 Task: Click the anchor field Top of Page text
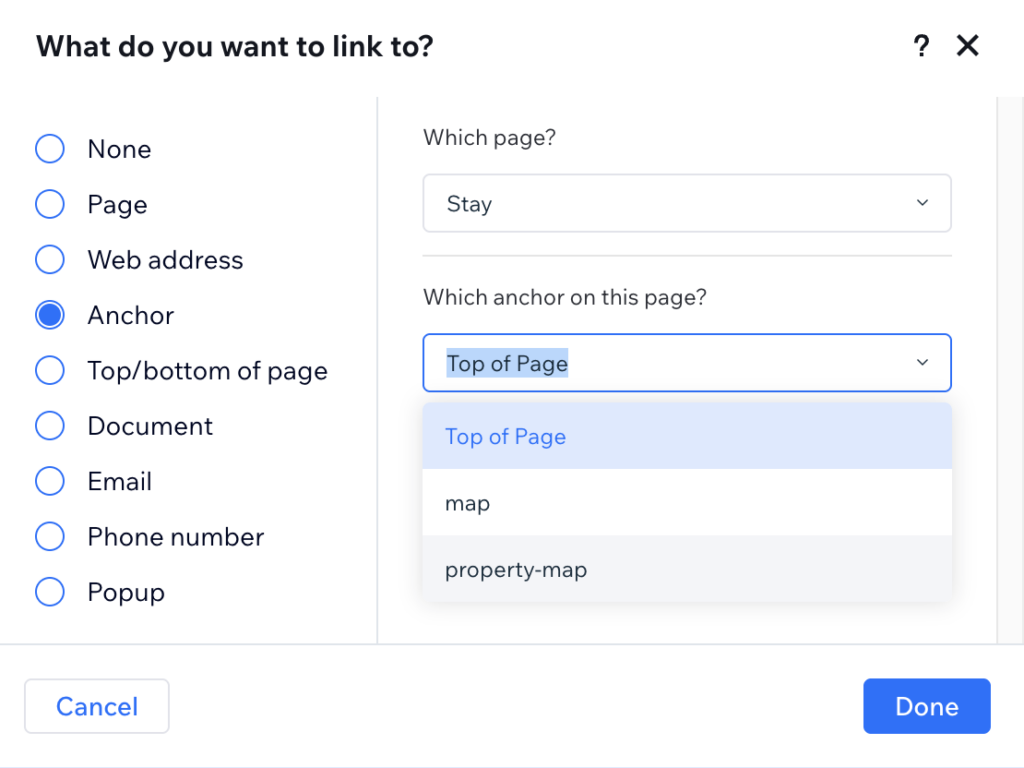click(x=507, y=363)
